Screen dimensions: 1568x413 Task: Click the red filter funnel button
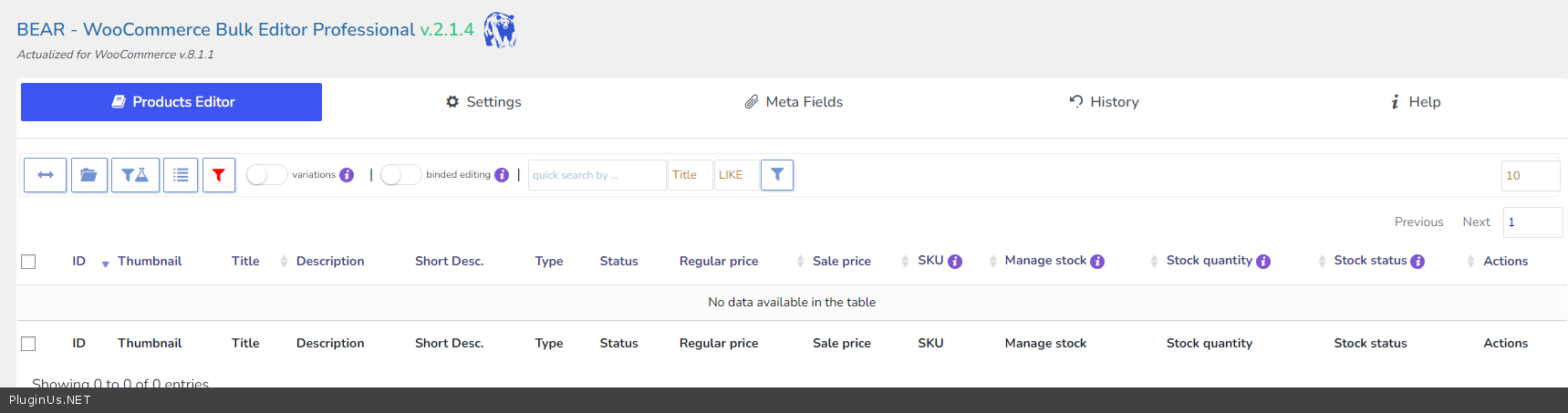coord(219,175)
